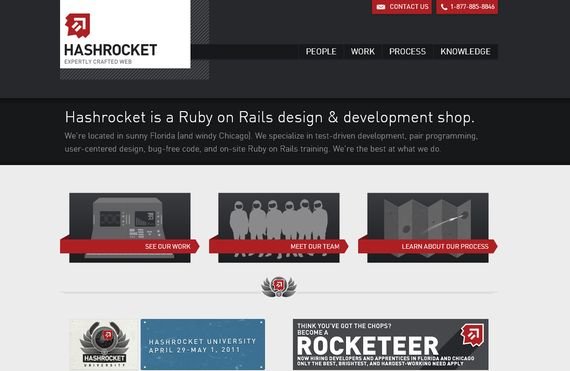
Task: Click the envelope icon on Contact Us
Action: pos(381,7)
